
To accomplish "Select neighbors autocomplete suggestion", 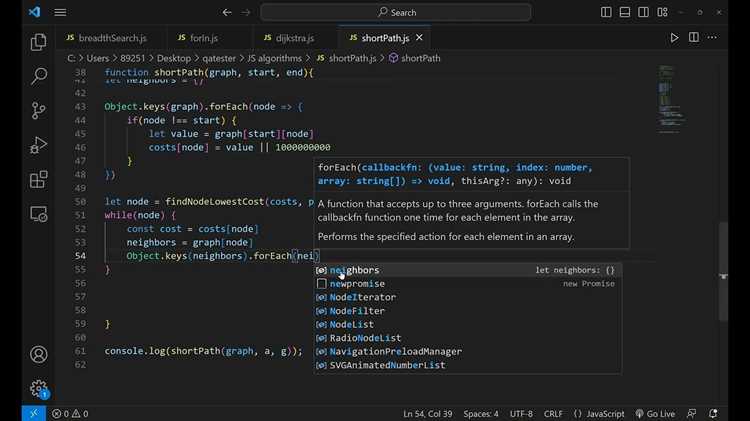I will coord(468,270).
